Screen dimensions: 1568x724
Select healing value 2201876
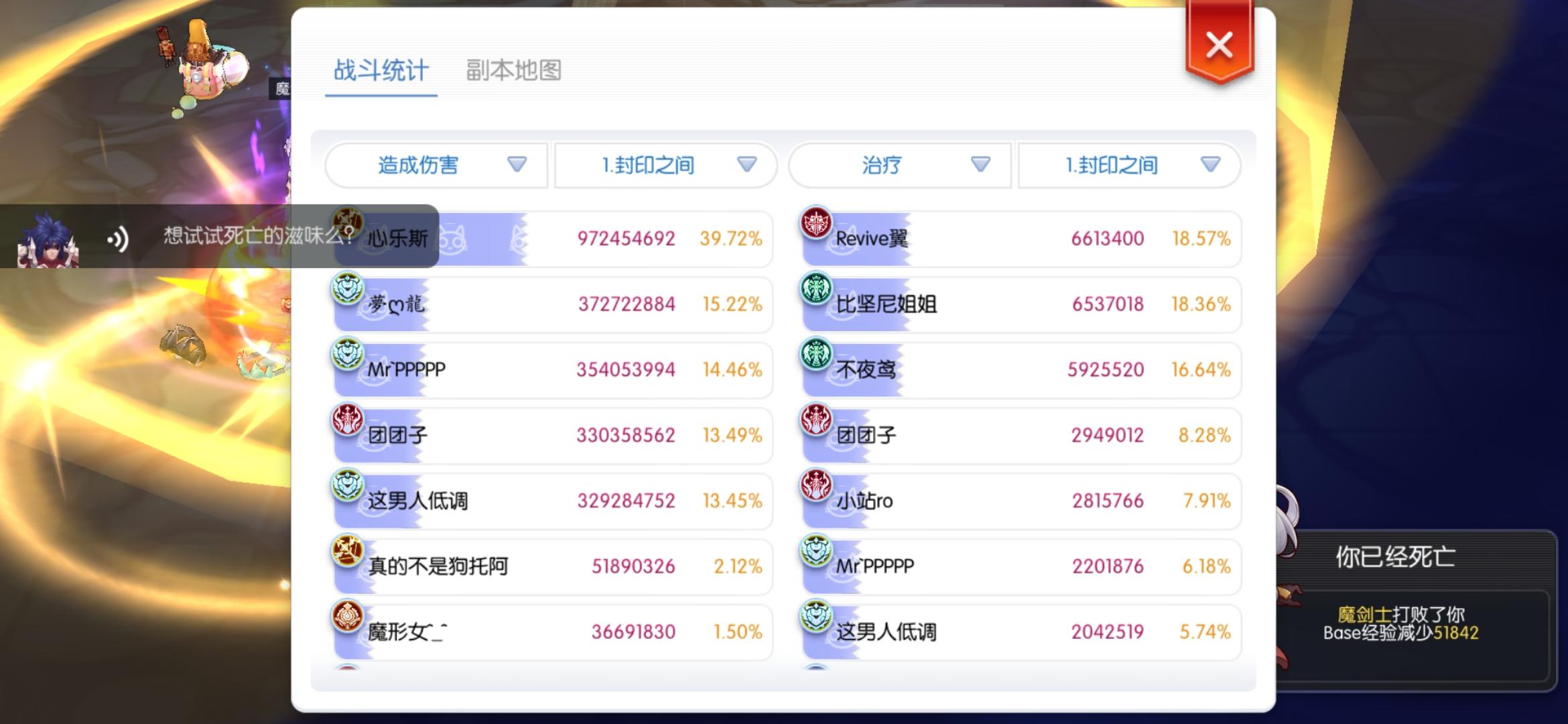(1108, 566)
